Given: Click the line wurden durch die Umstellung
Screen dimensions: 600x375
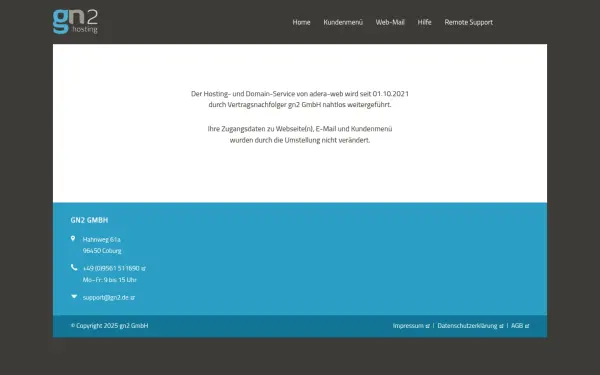Looking at the screenshot, I should (x=300, y=140).
